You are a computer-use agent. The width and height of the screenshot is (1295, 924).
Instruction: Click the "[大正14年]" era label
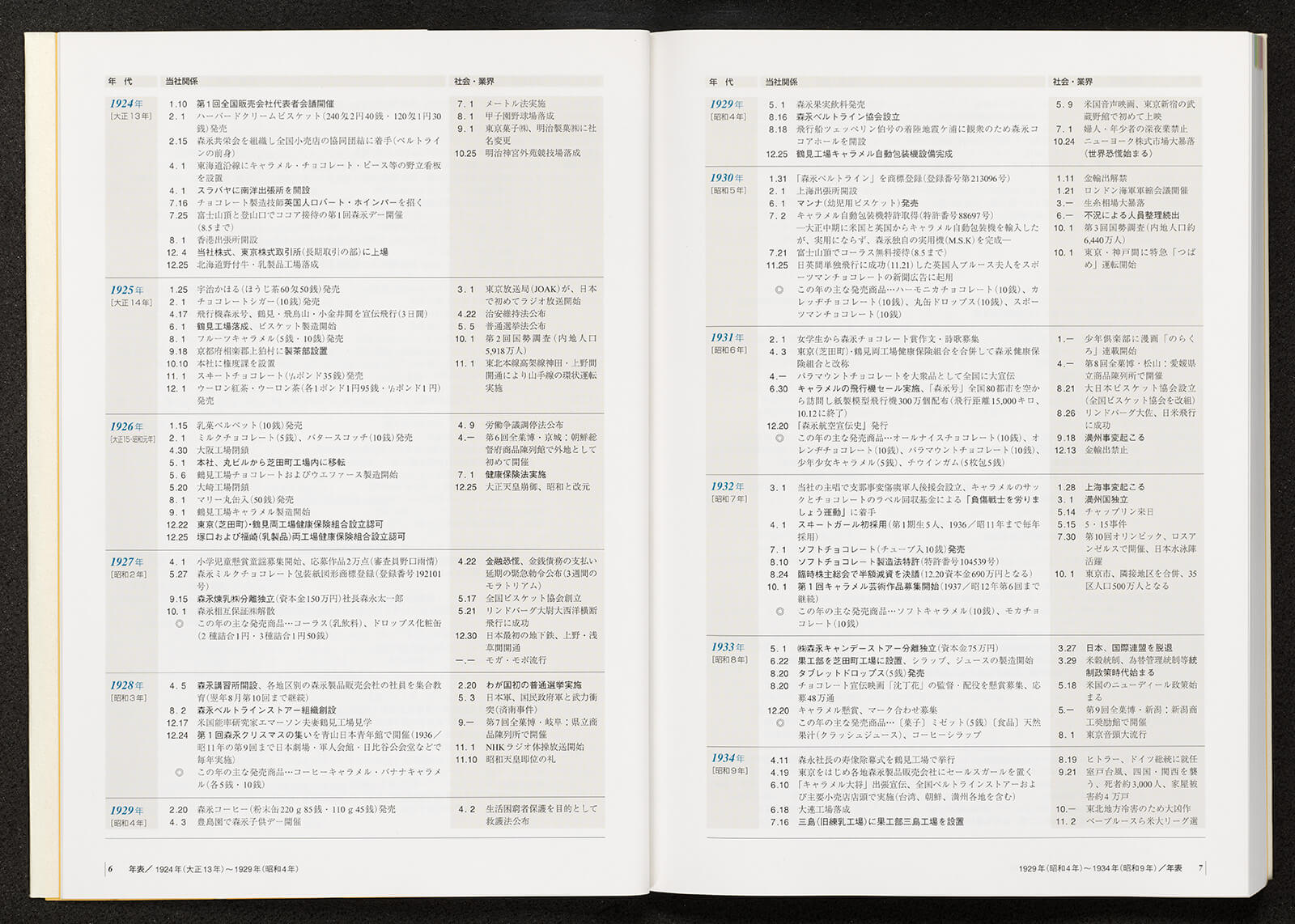coord(130,303)
